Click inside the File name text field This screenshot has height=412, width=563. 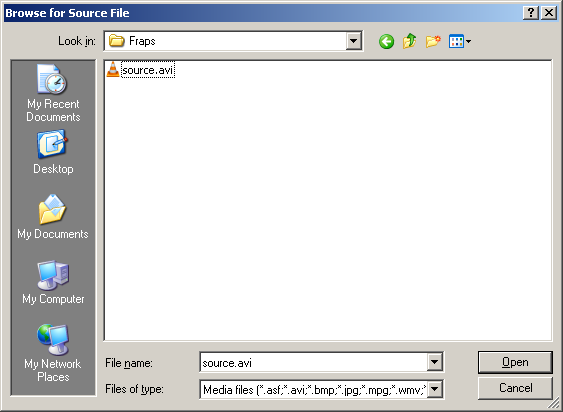click(313, 362)
